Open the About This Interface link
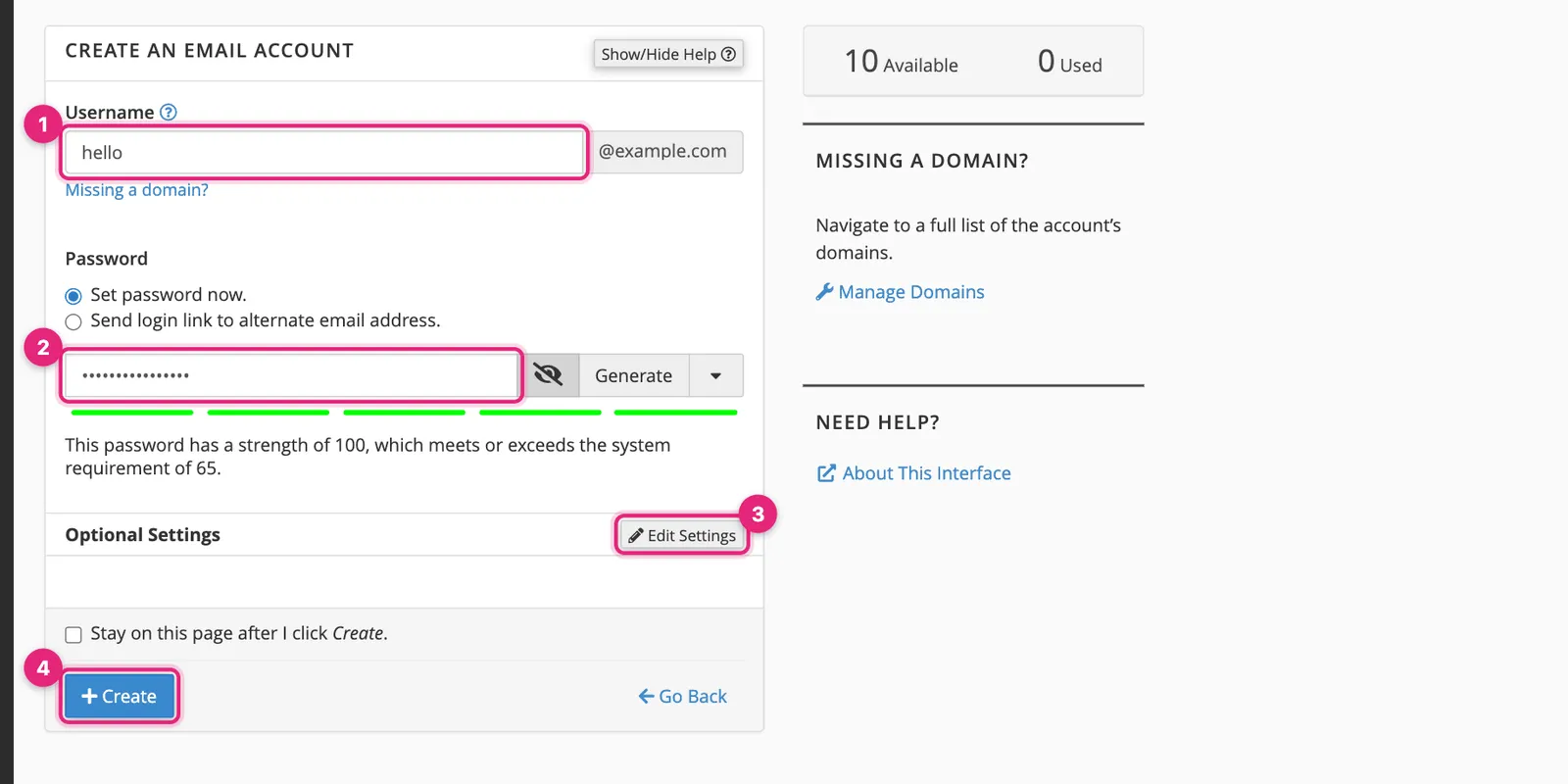The height and width of the screenshot is (784, 1568). pos(914,473)
